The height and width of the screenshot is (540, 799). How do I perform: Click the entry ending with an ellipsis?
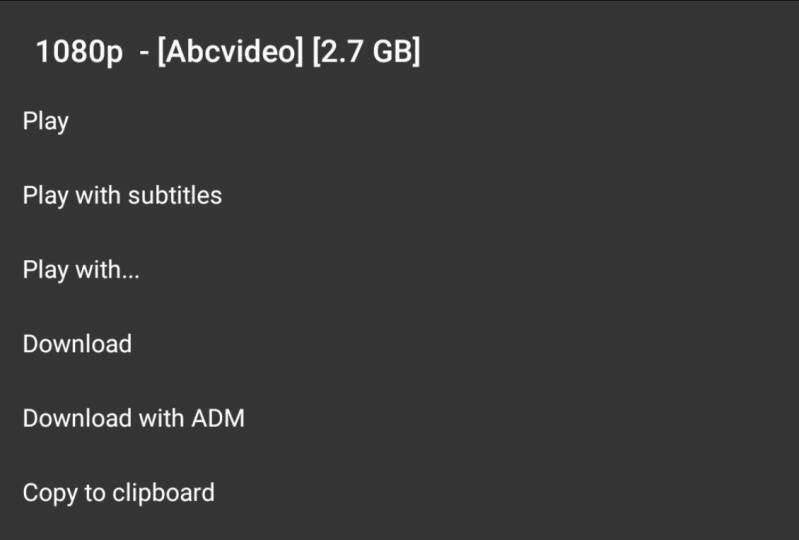coord(81,269)
